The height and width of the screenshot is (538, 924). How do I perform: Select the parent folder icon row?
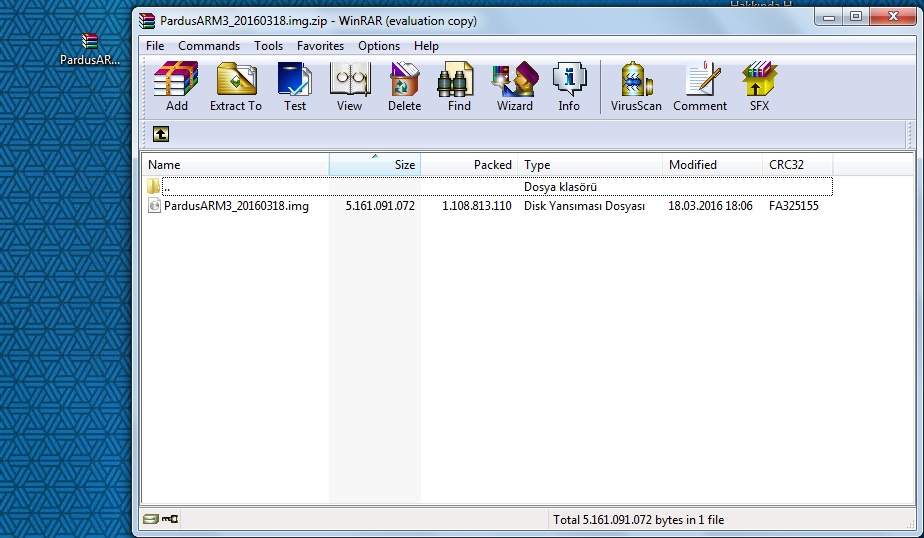coord(154,187)
